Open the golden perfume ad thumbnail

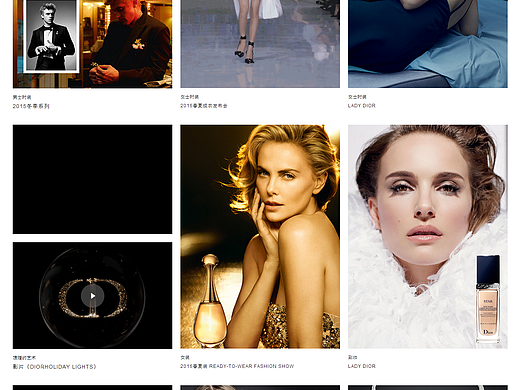click(260, 237)
